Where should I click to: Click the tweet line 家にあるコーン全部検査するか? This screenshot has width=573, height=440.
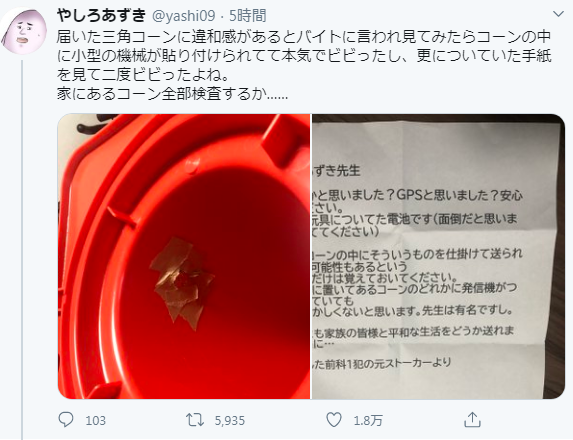point(172,94)
